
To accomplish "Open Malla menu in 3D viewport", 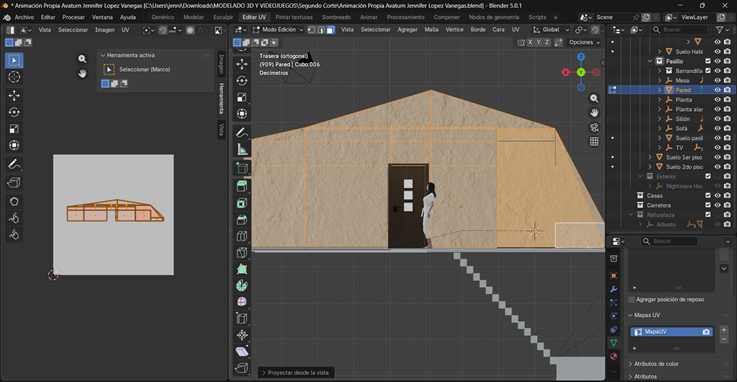I will pos(431,30).
